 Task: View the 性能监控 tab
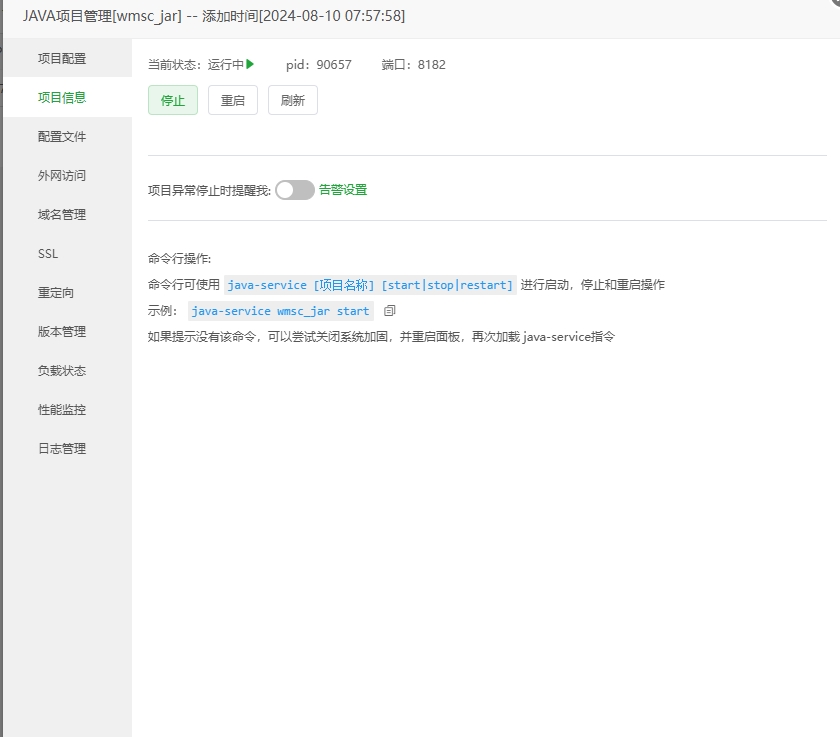click(x=68, y=410)
